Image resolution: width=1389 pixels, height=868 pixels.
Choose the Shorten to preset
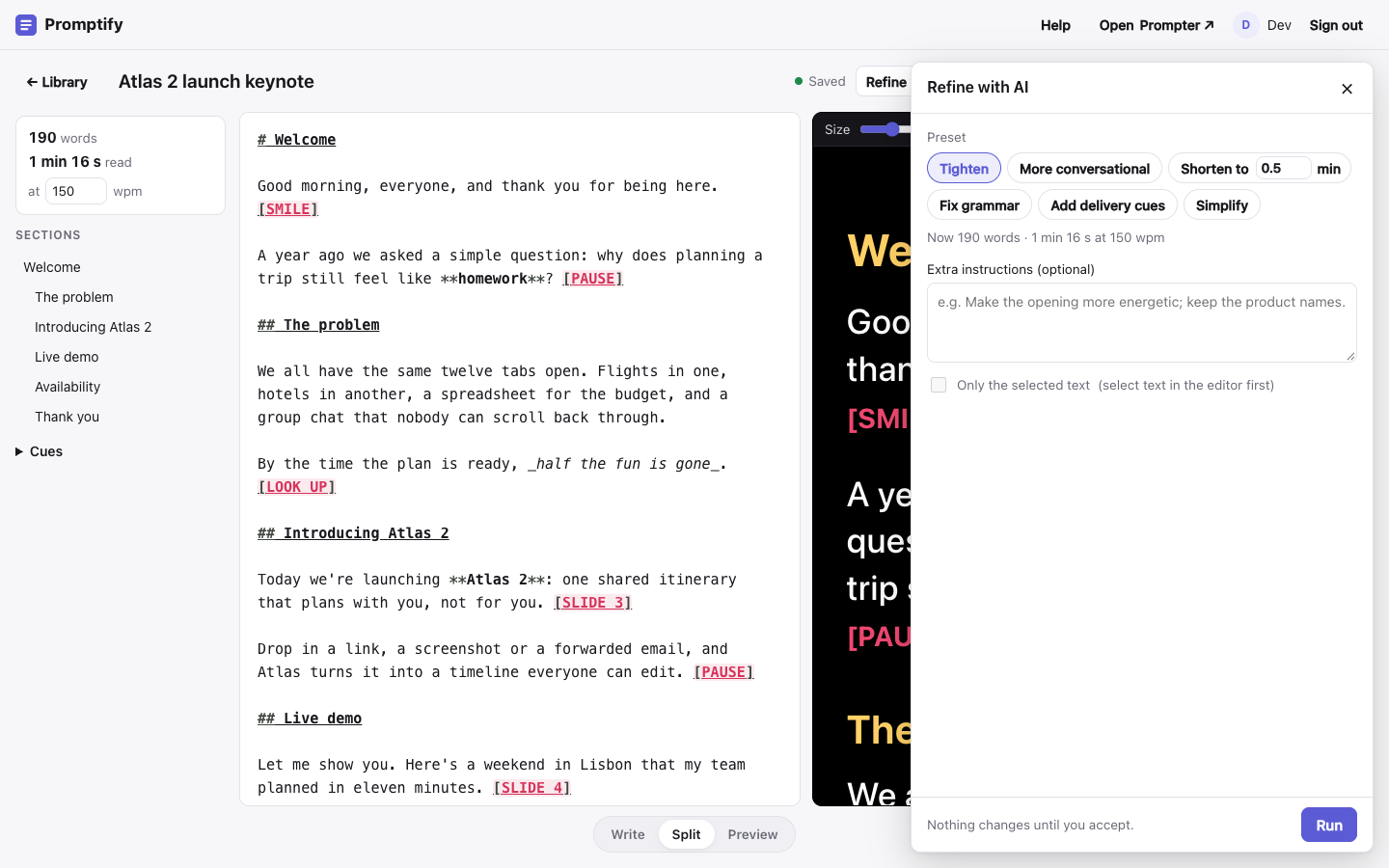coord(1214,169)
